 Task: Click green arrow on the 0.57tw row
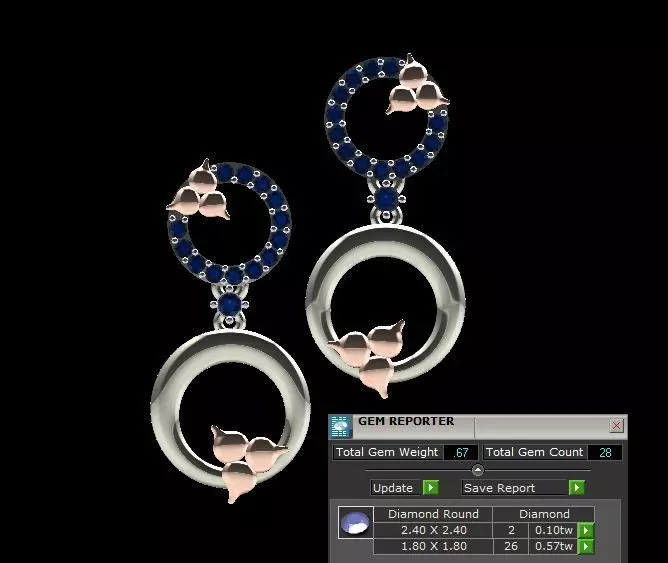point(586,546)
